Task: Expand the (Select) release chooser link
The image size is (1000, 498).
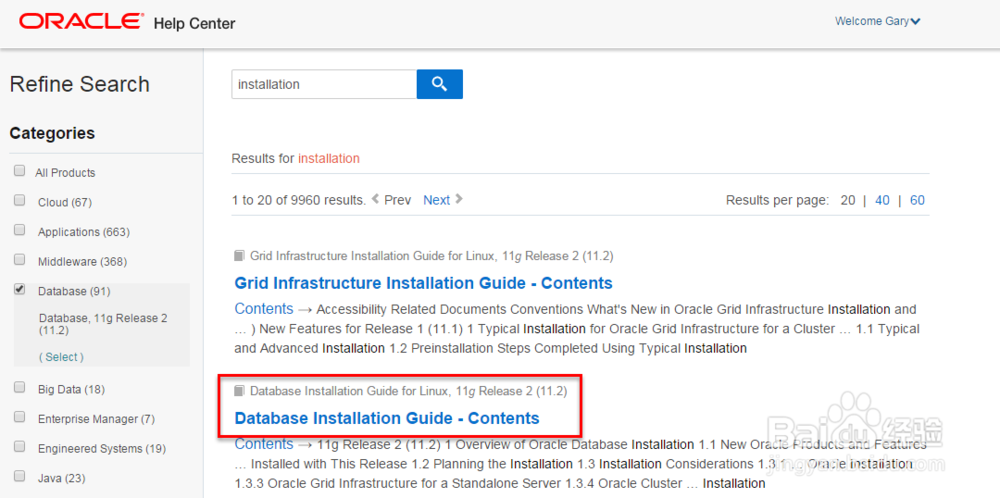Action: (x=61, y=357)
